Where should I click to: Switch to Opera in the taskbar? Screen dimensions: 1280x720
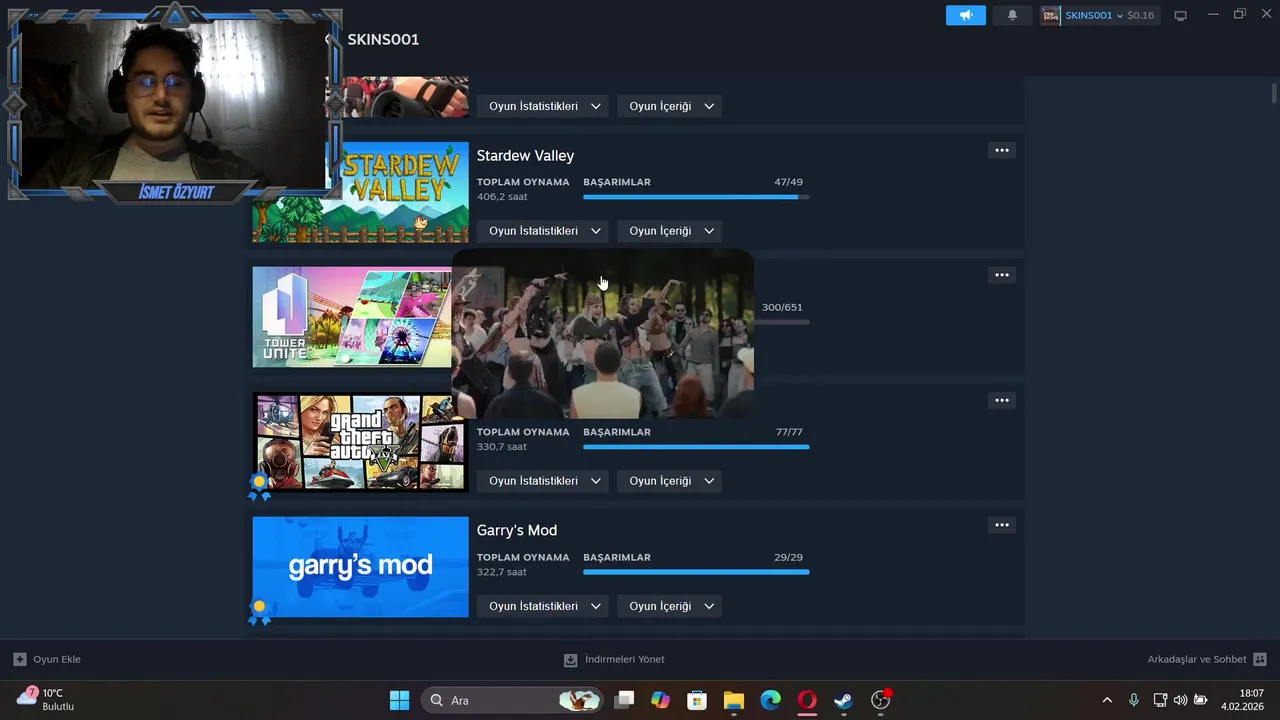(x=807, y=700)
